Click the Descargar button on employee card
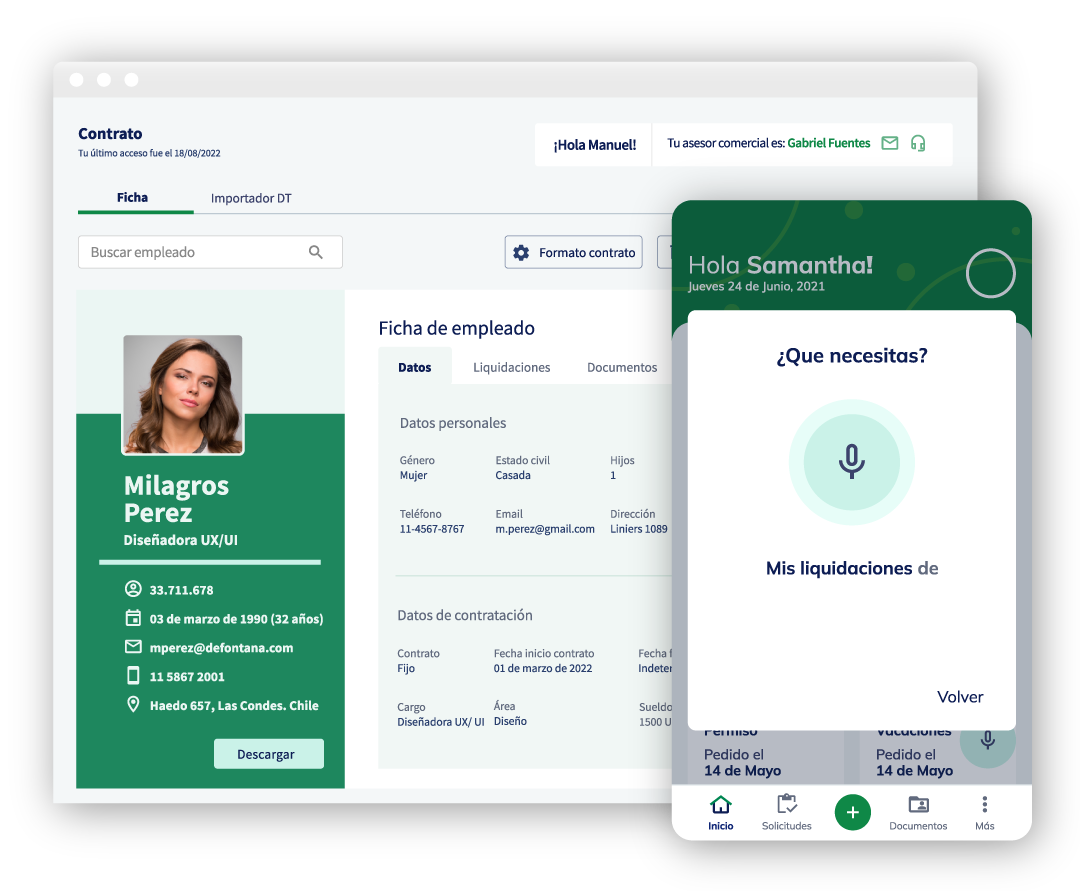 tap(268, 753)
